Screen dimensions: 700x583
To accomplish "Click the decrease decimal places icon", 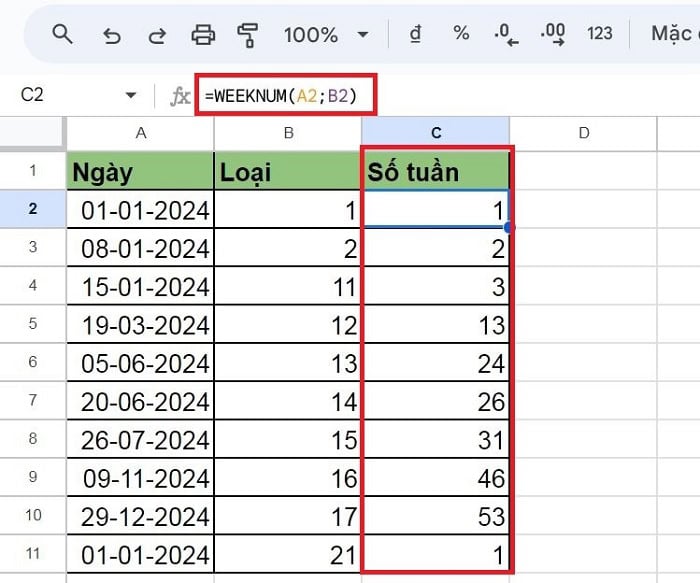I will click(506, 35).
